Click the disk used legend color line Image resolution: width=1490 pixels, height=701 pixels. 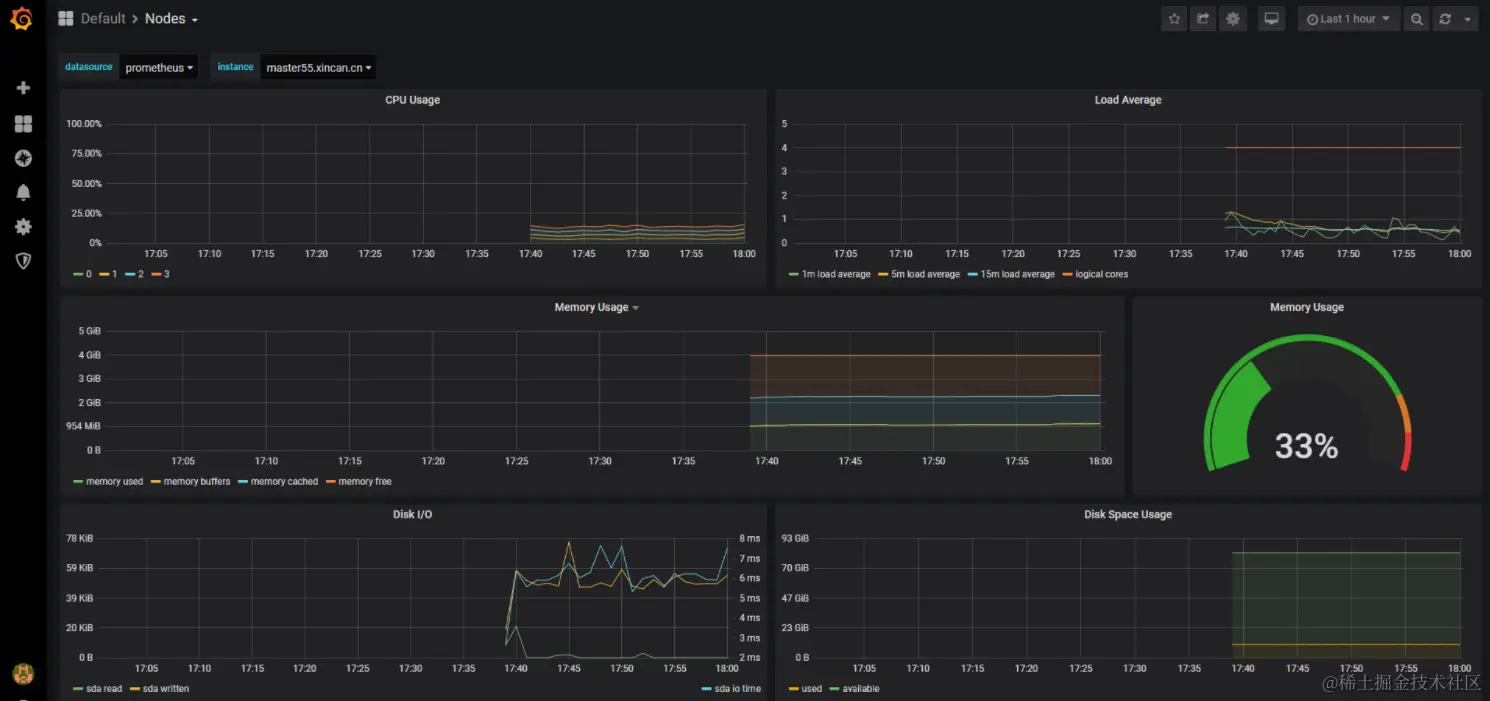tap(793, 688)
